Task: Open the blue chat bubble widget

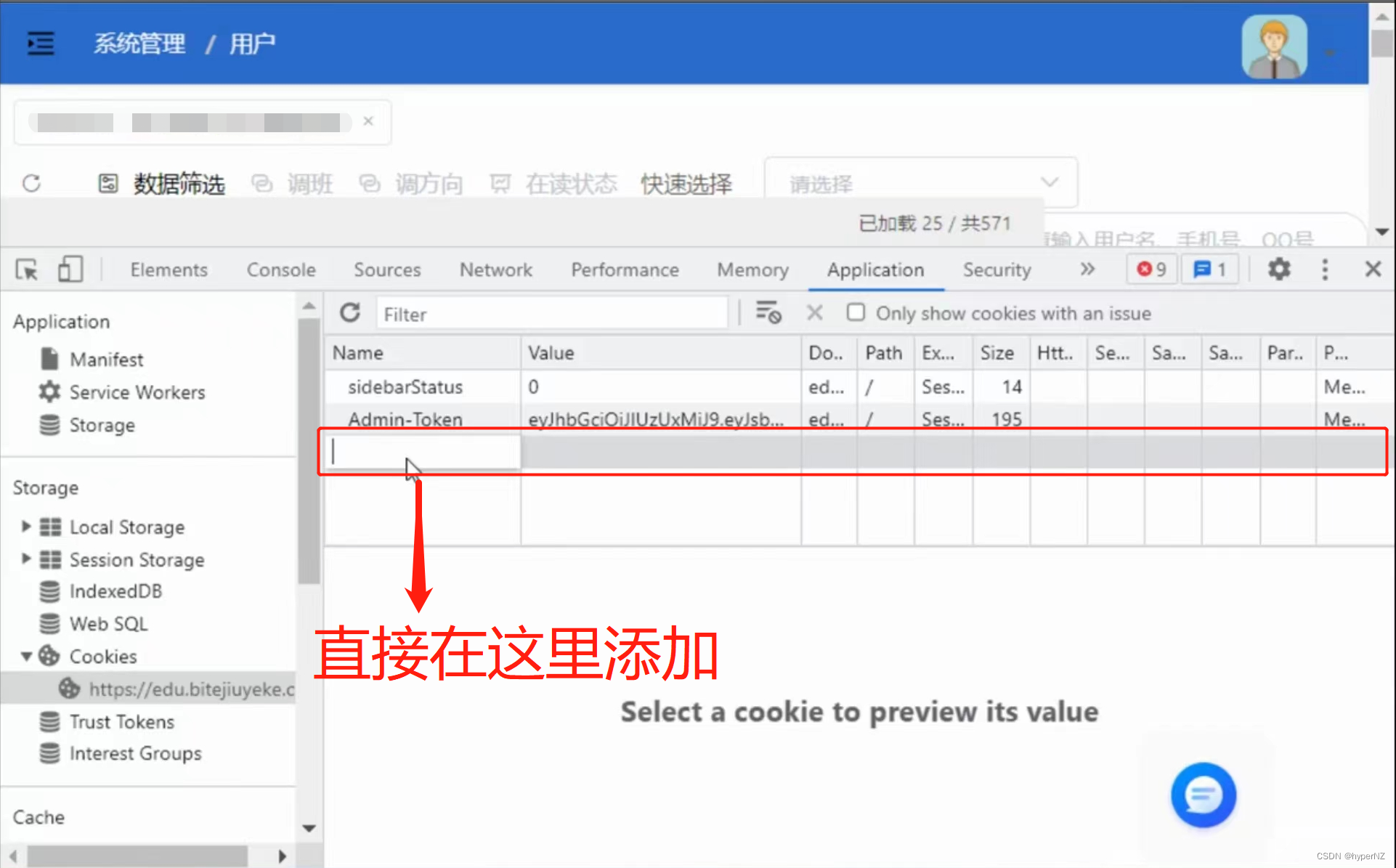Action: (1203, 795)
